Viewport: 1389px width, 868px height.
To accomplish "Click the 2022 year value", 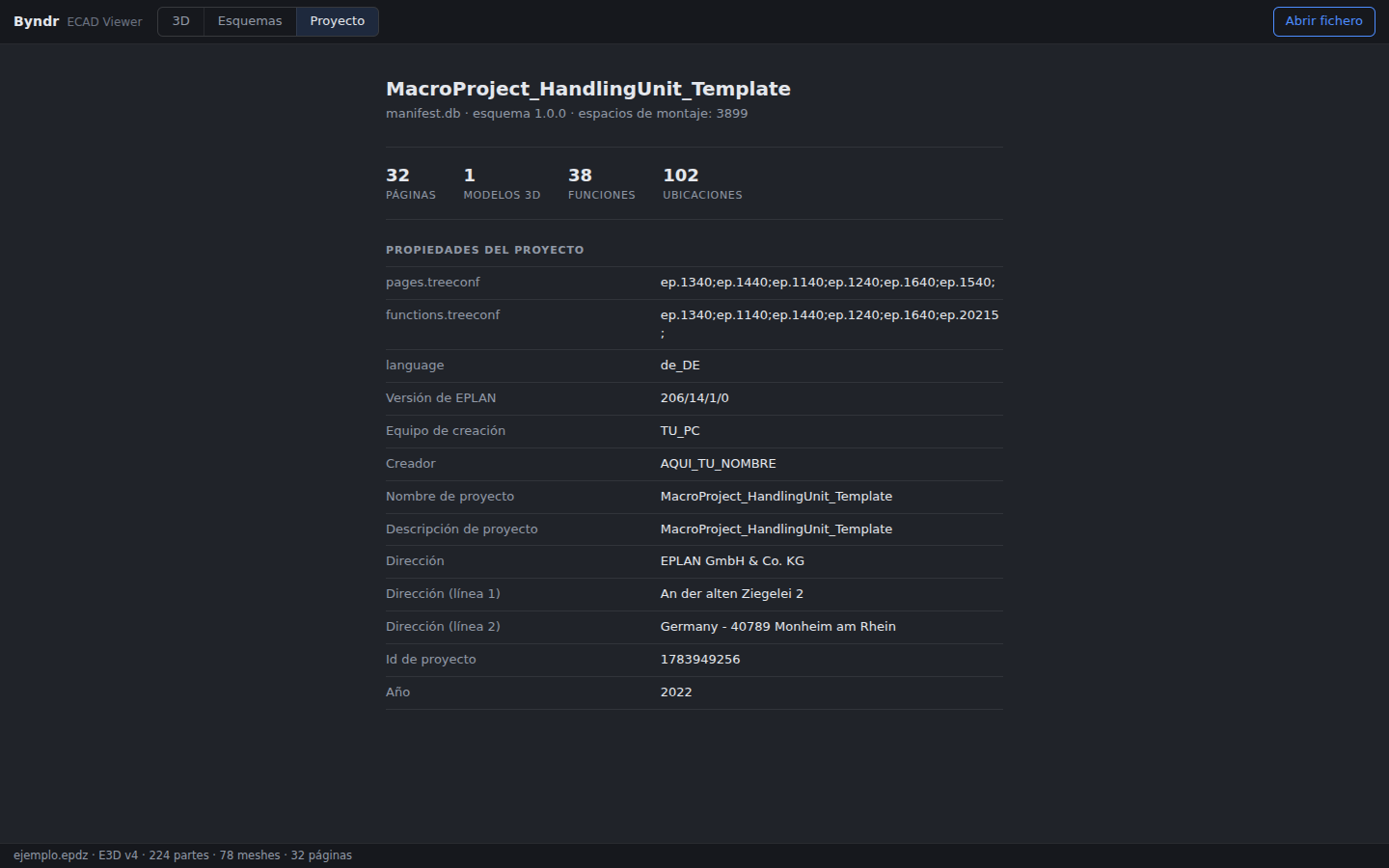I will click(x=676, y=692).
